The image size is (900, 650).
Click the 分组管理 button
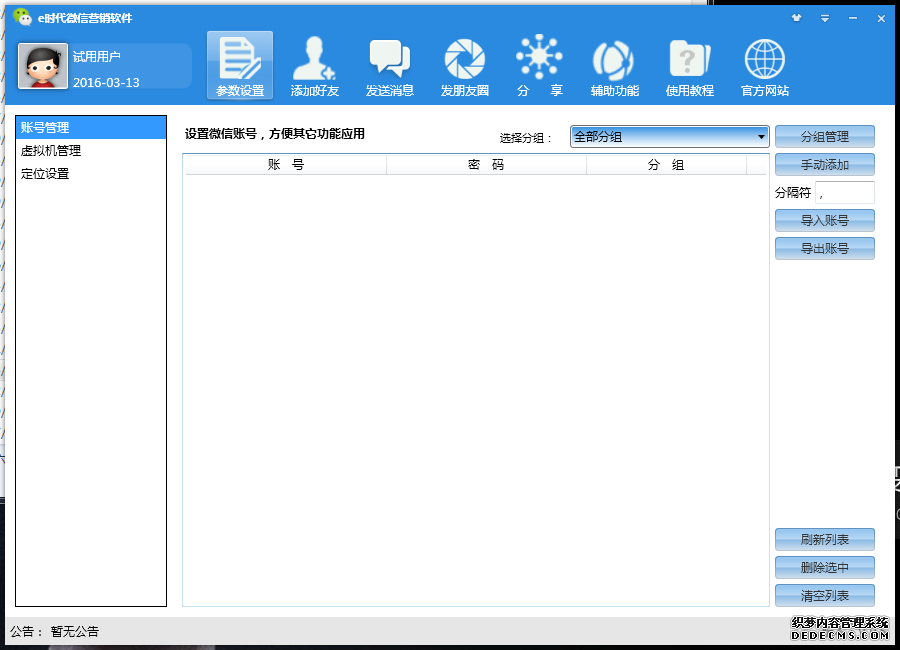825,137
